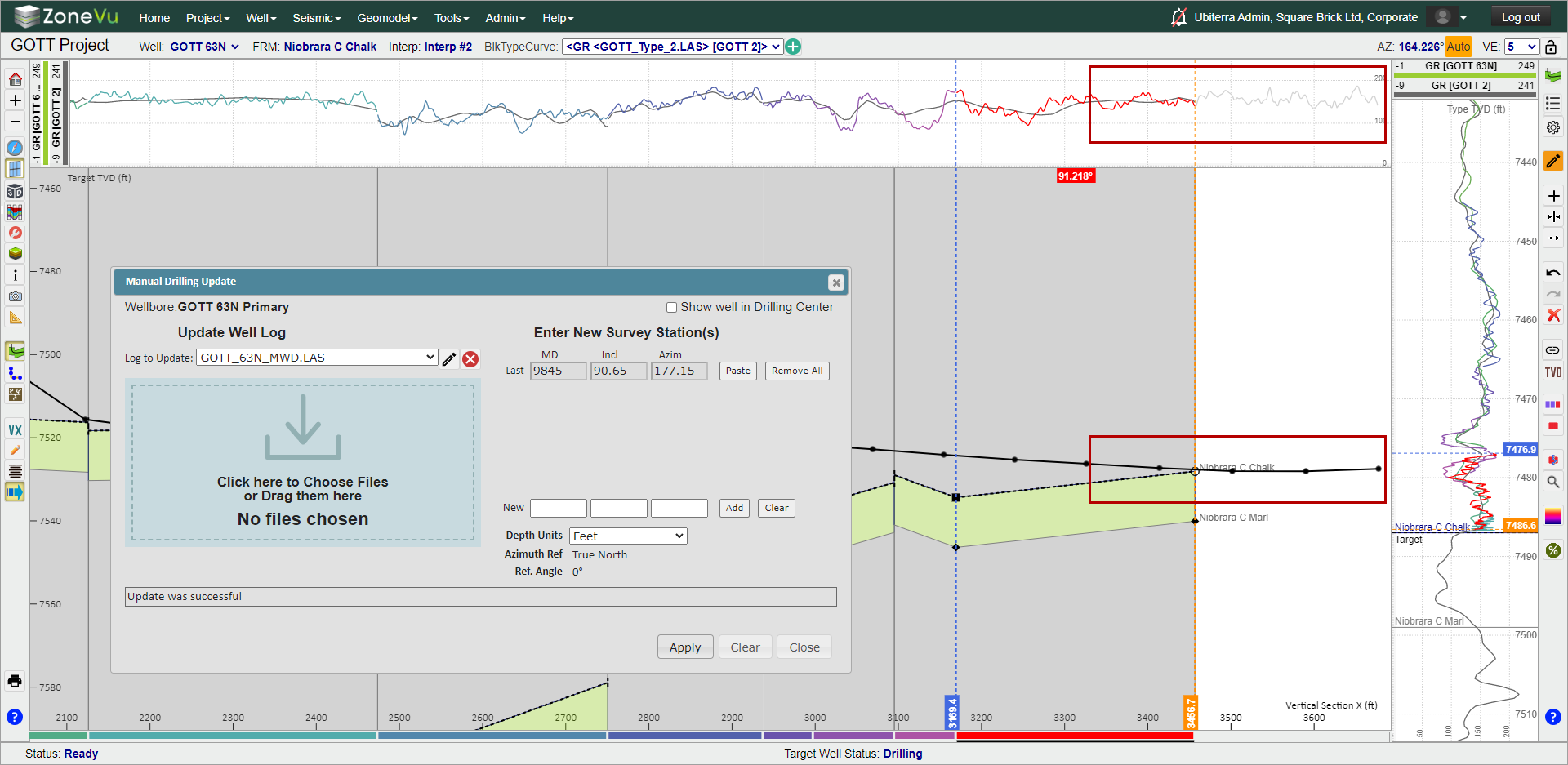The width and height of the screenshot is (1568, 765).
Task: Close the Manual Drilling Update dialog
Action: (x=835, y=282)
